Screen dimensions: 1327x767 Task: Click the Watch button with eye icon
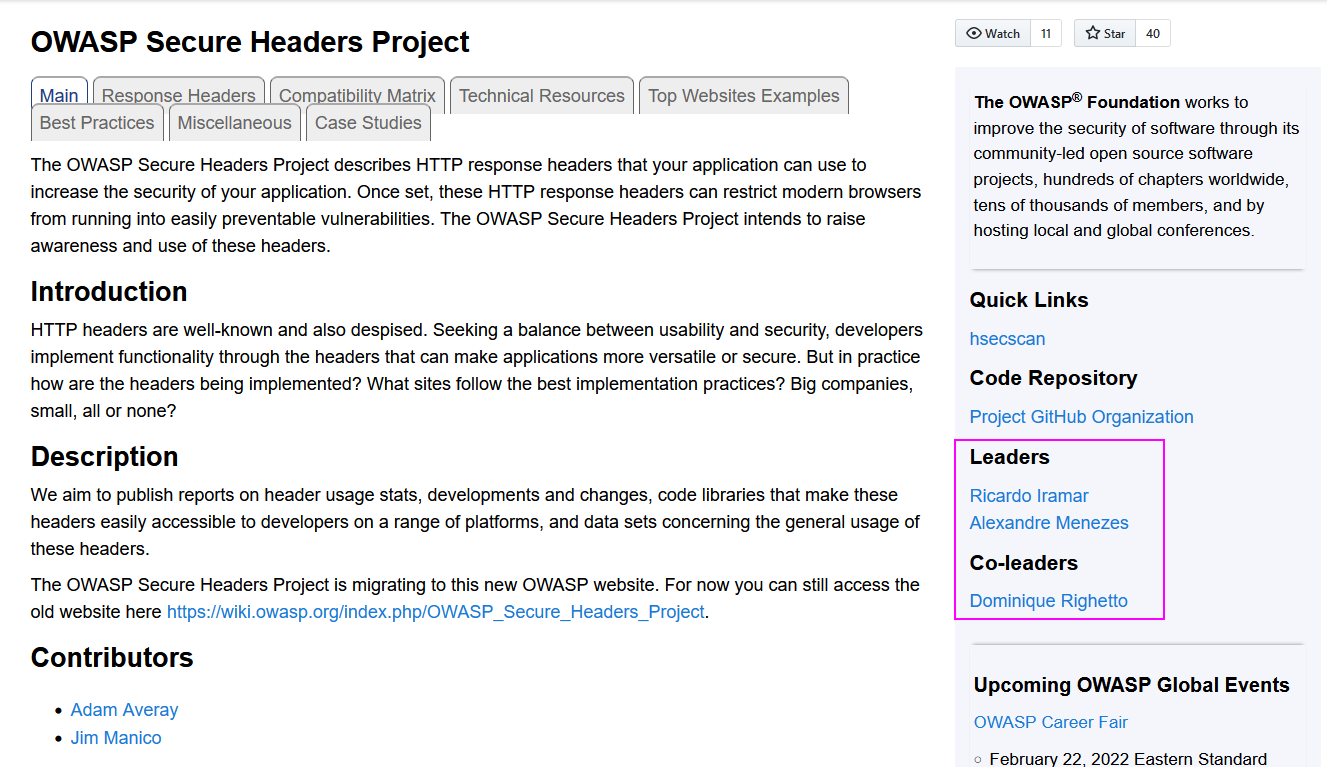tap(993, 33)
